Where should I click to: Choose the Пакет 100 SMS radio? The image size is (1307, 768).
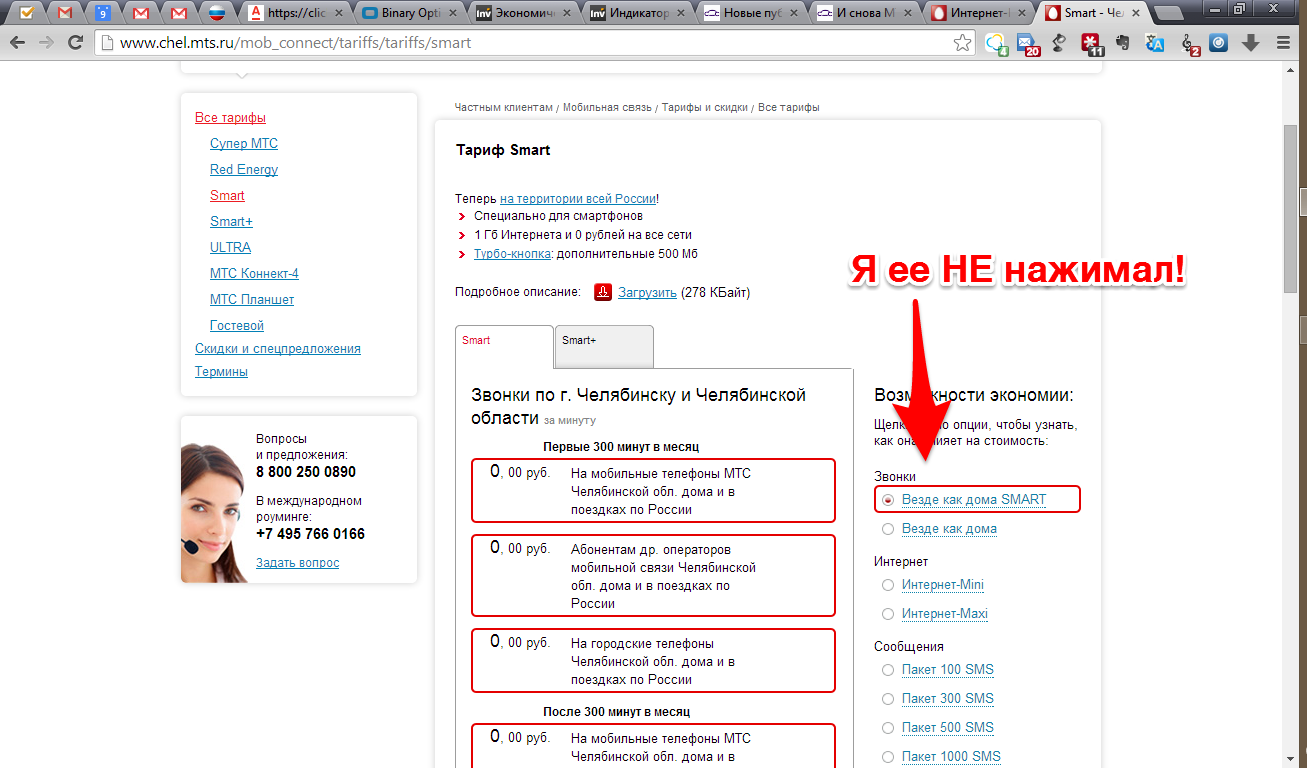coord(888,669)
